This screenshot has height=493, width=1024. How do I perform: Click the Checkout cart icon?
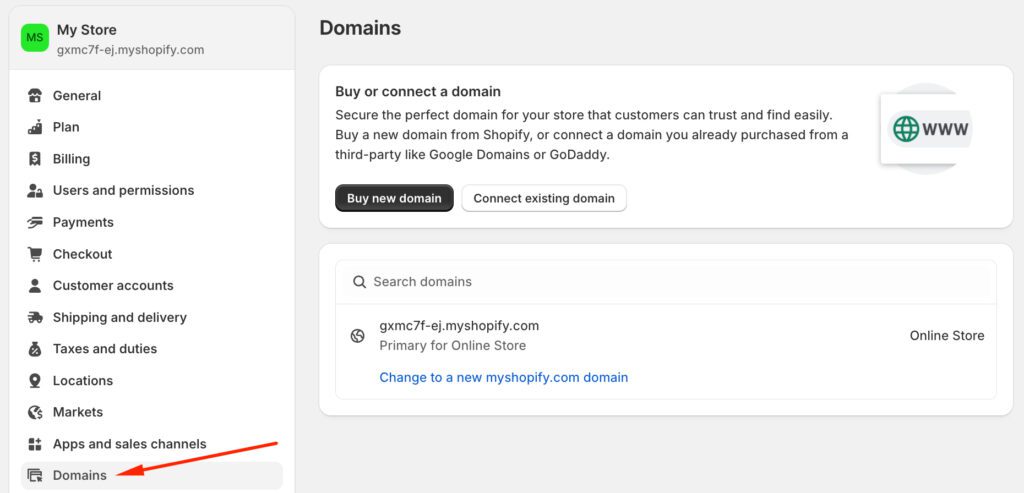pyautogui.click(x=35, y=254)
